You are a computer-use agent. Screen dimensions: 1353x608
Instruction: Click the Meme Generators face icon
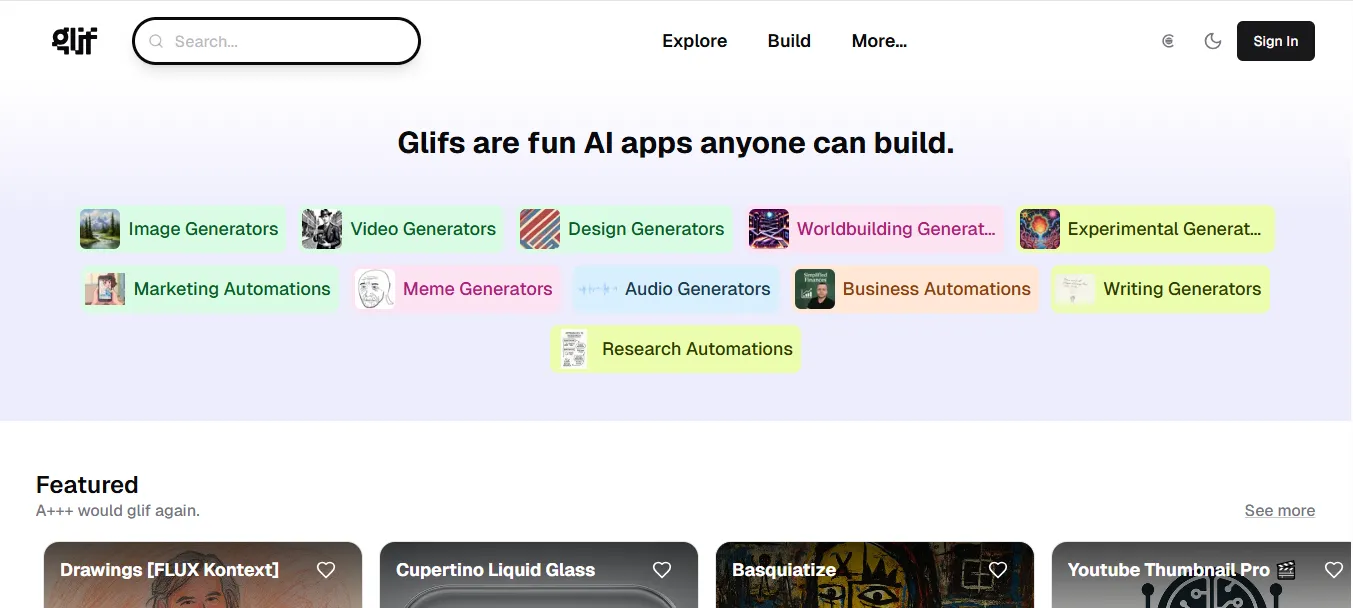(375, 289)
